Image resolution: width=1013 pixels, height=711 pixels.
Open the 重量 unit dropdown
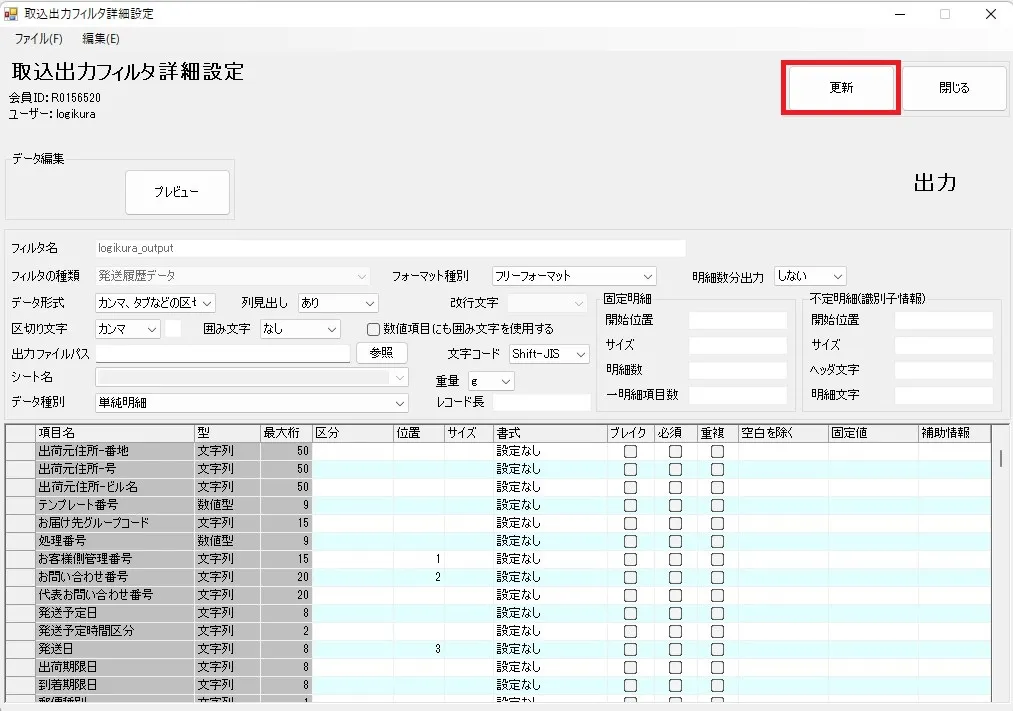[491, 382]
